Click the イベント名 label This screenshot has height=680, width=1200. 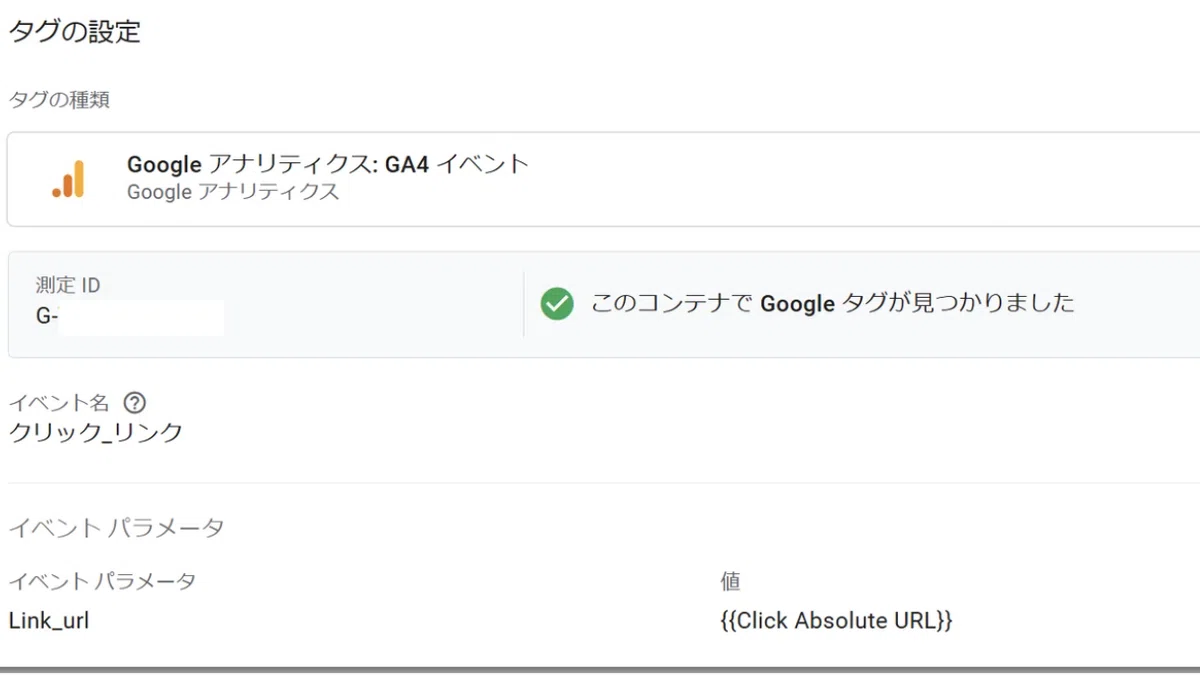58,403
